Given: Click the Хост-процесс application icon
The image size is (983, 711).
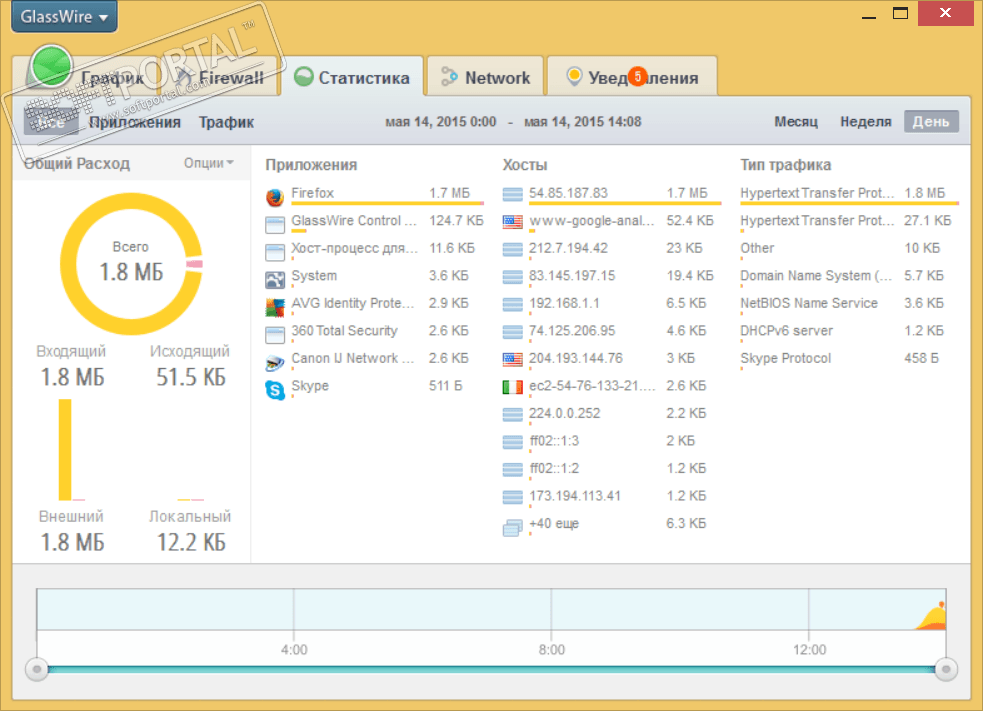Looking at the screenshot, I should click(275, 252).
